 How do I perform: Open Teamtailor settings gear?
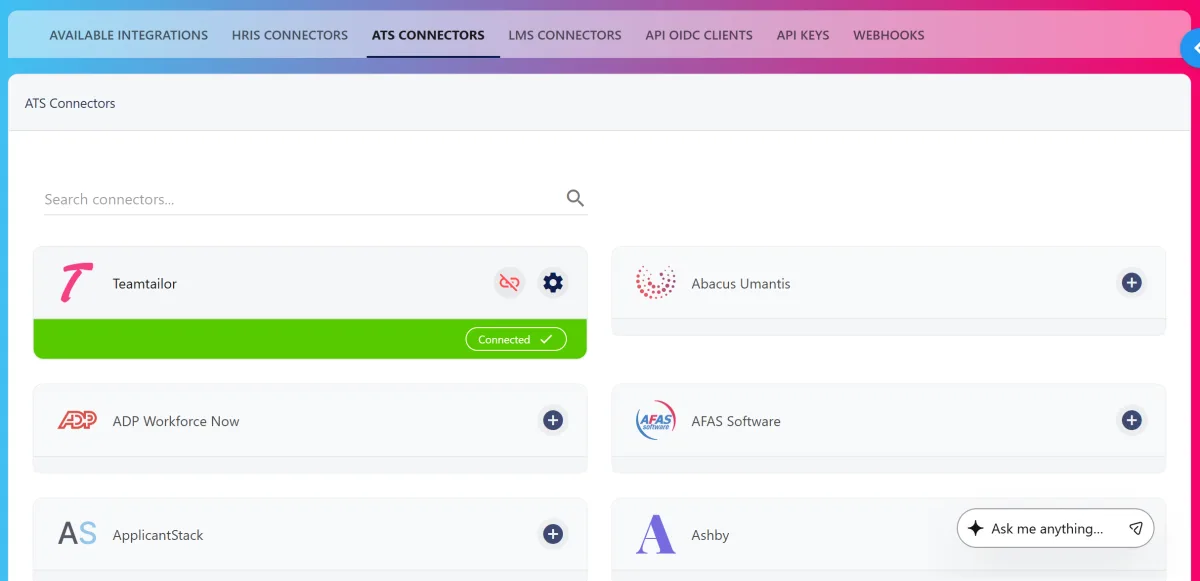click(x=553, y=283)
